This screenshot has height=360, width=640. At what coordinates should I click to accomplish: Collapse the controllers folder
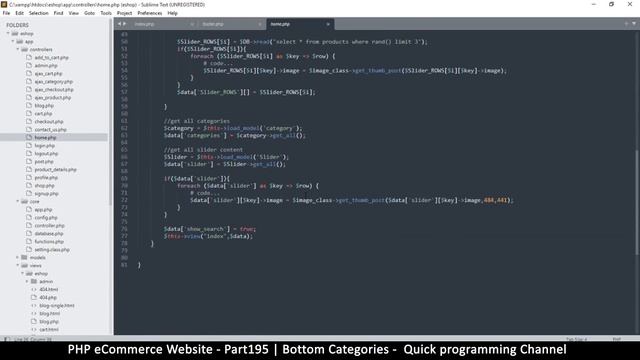point(18,49)
